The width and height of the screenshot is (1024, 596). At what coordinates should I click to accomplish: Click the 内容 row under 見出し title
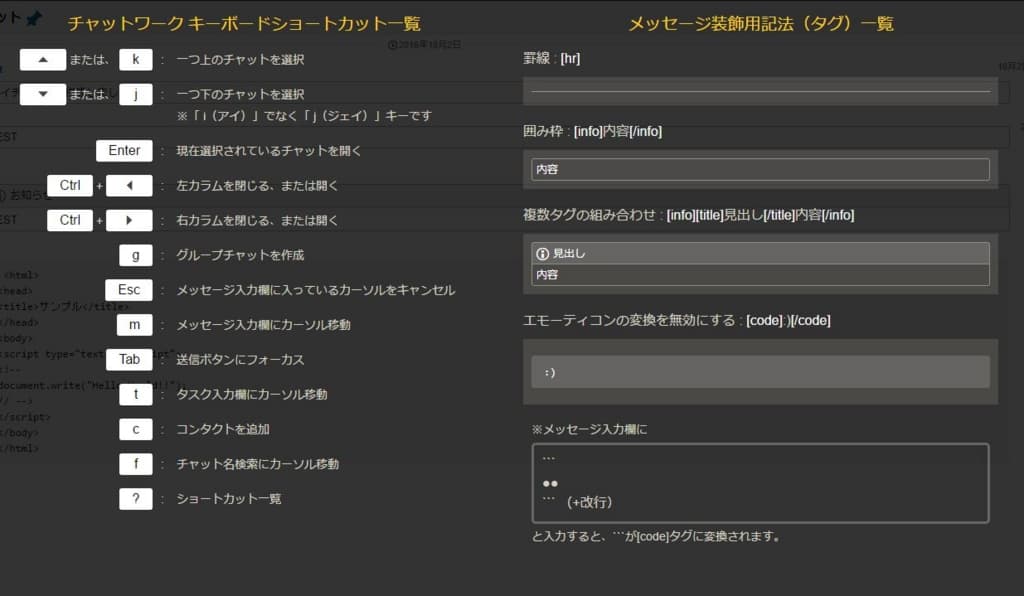pyautogui.click(x=760, y=275)
